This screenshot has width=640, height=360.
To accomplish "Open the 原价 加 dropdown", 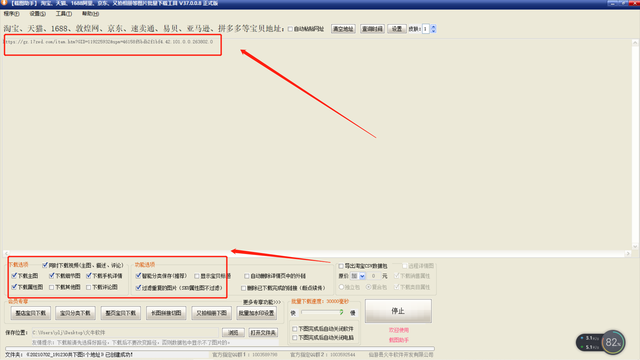I will [358, 276].
